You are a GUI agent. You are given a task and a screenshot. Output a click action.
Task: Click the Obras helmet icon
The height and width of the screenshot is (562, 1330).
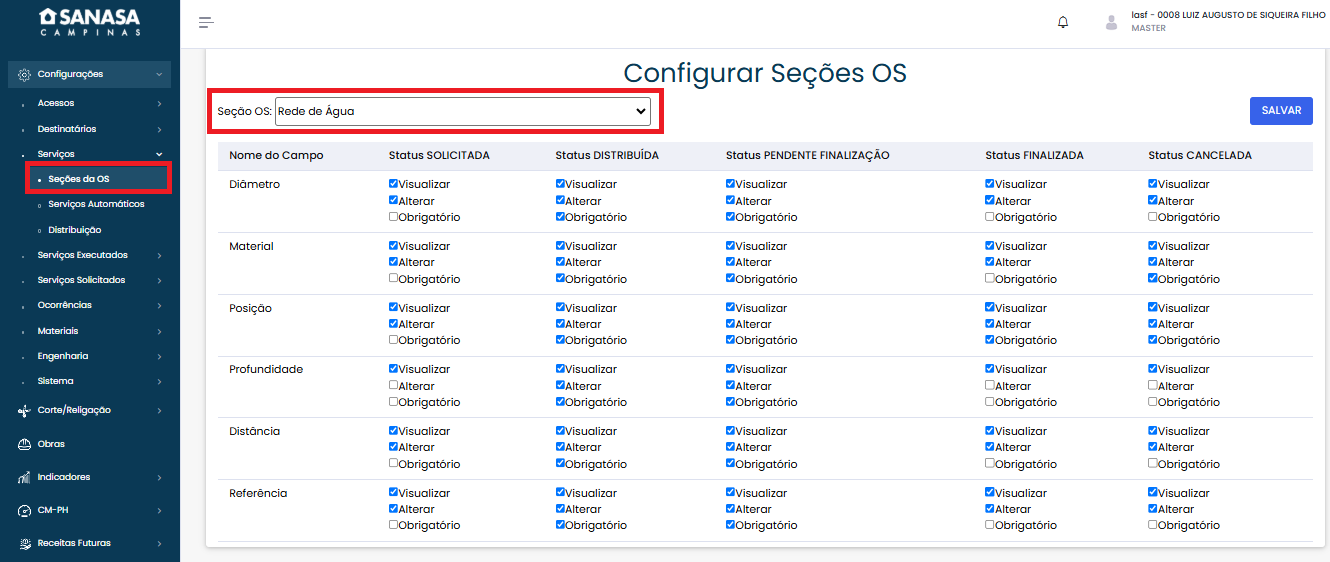coord(24,444)
